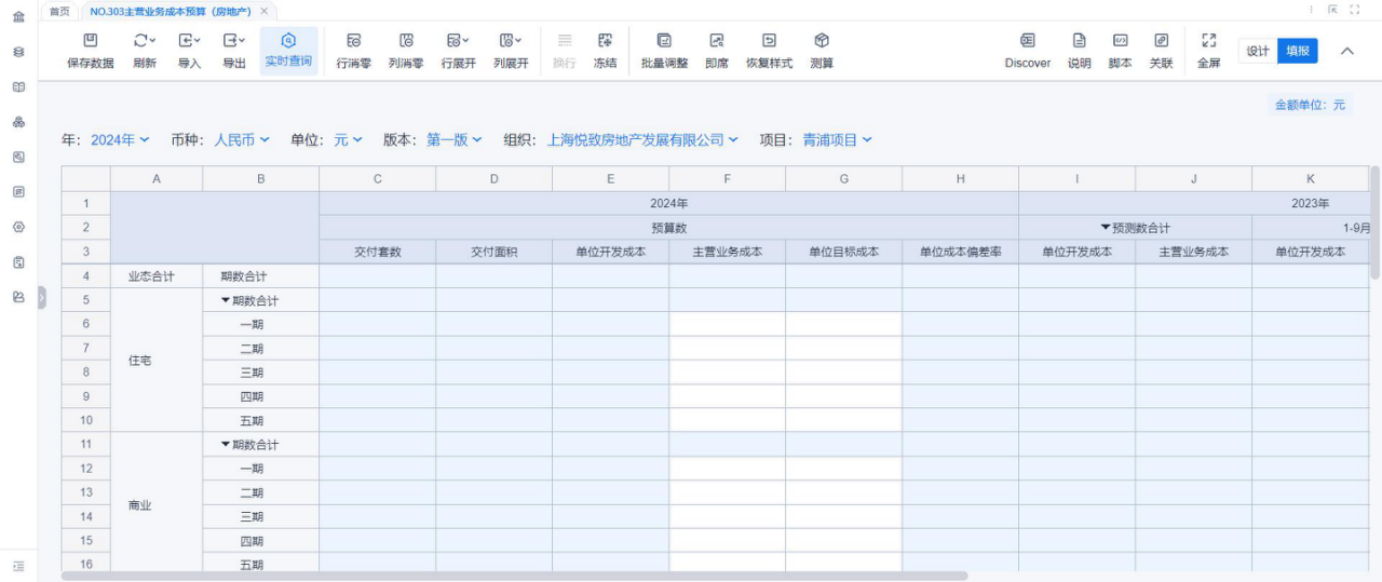This screenshot has height=582, width=1382.
Task: Select the 住宅 一期 主营业务成本 cell
Action: coord(727,324)
